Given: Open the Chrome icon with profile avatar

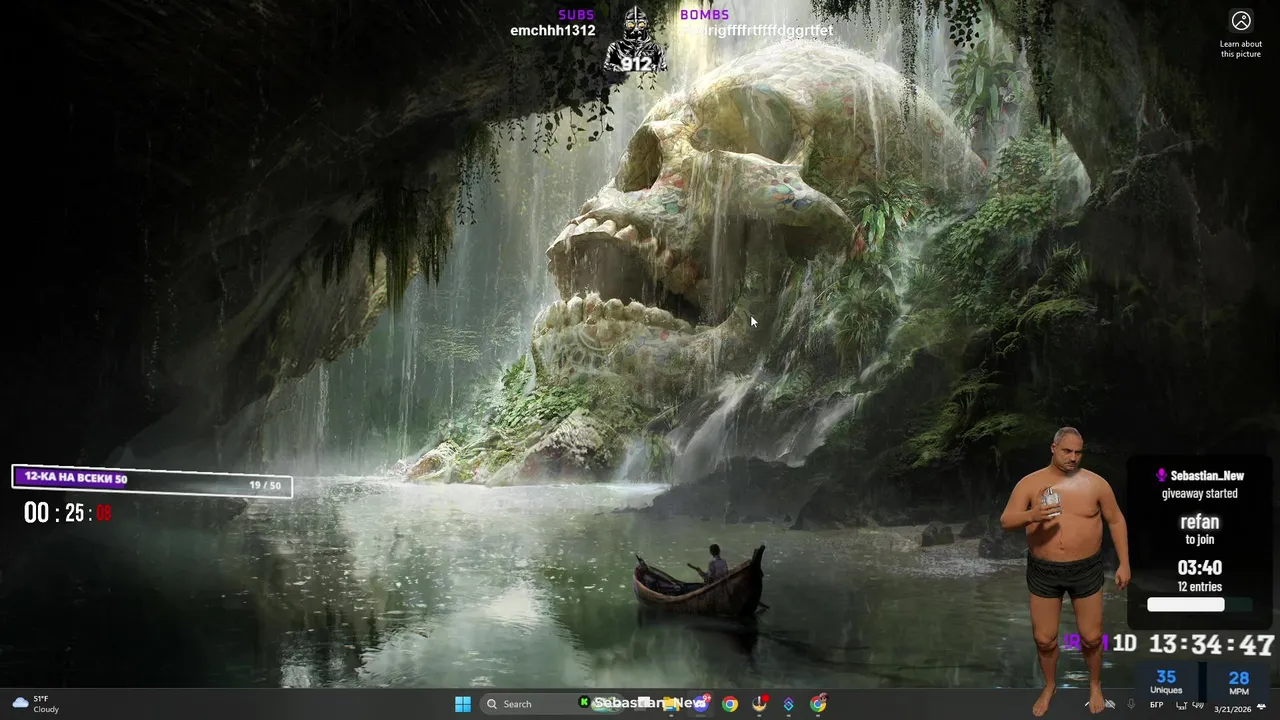Looking at the screenshot, I should (819, 704).
